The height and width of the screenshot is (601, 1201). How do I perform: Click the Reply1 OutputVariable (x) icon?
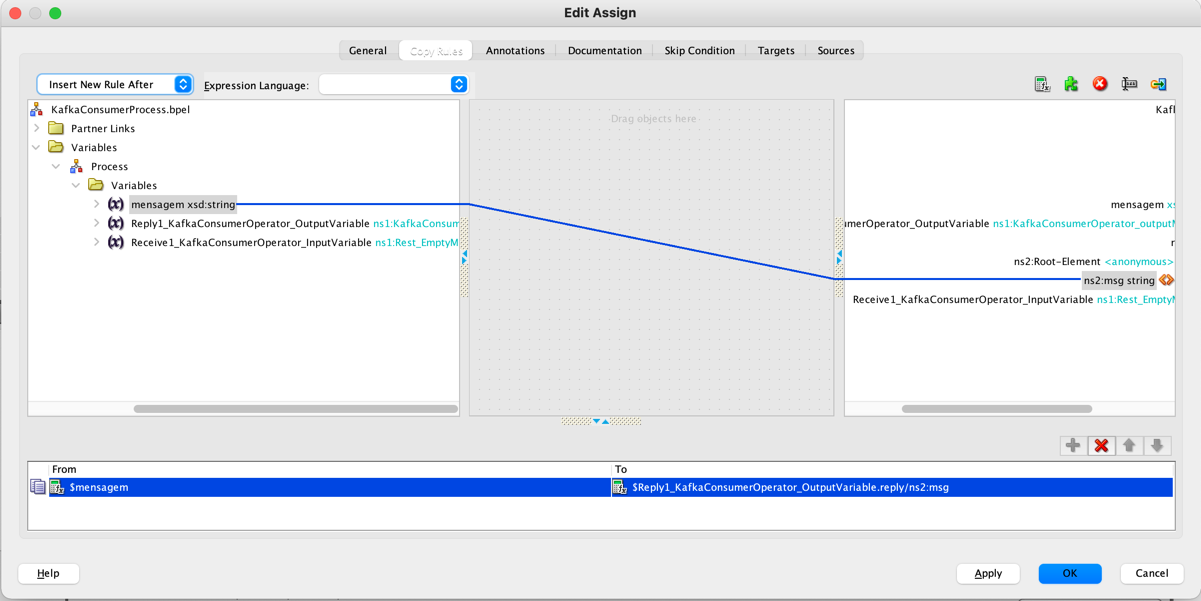pos(116,223)
